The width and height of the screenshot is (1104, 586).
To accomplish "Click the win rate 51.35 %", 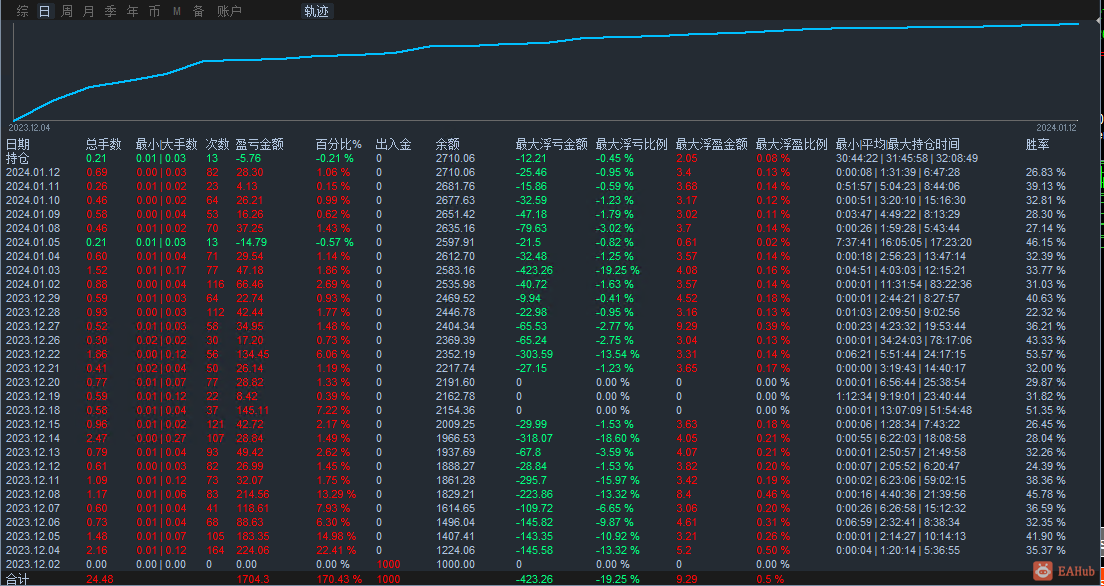I will point(1046,410).
